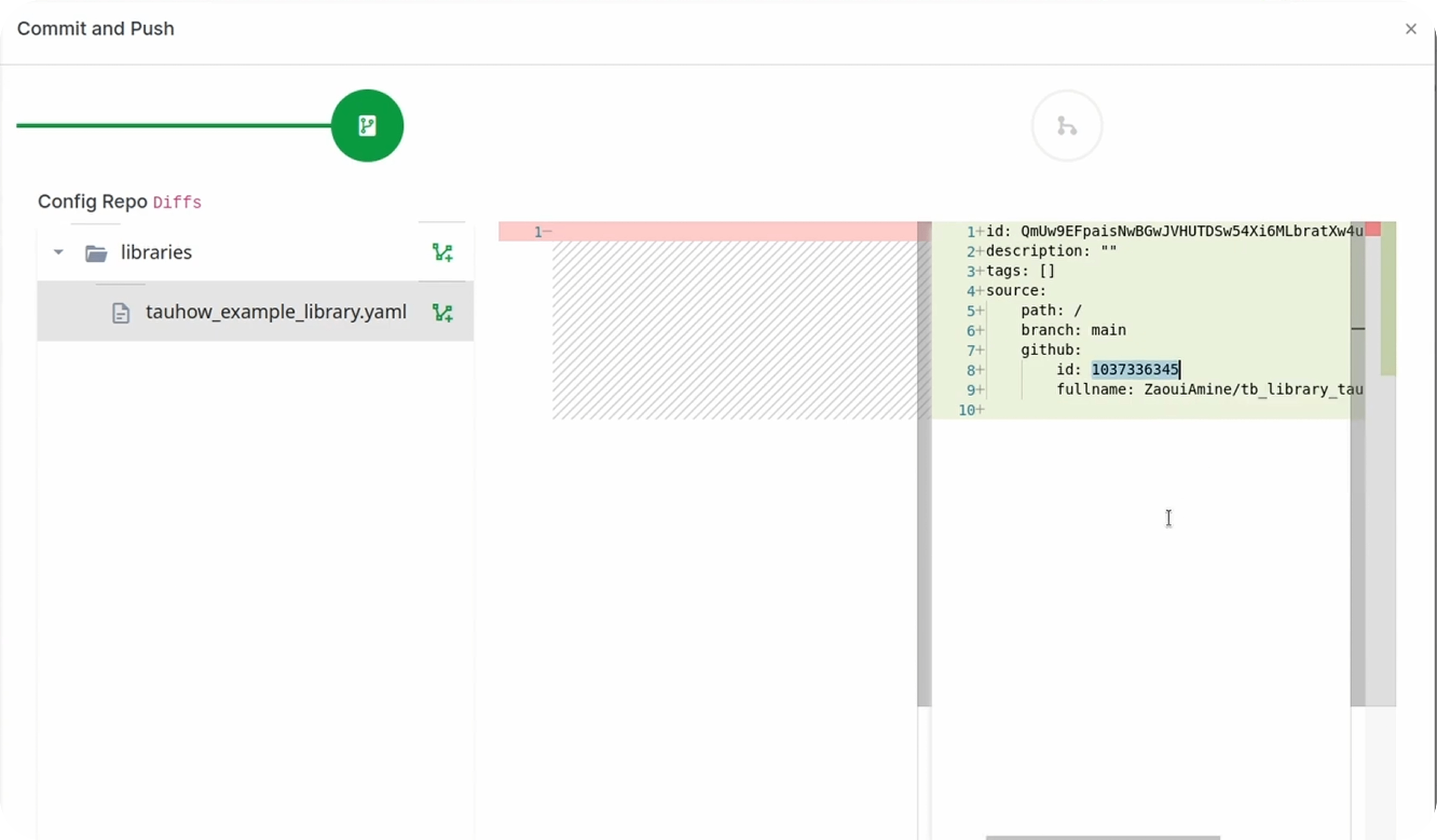Click the yaml file document icon

point(120,313)
